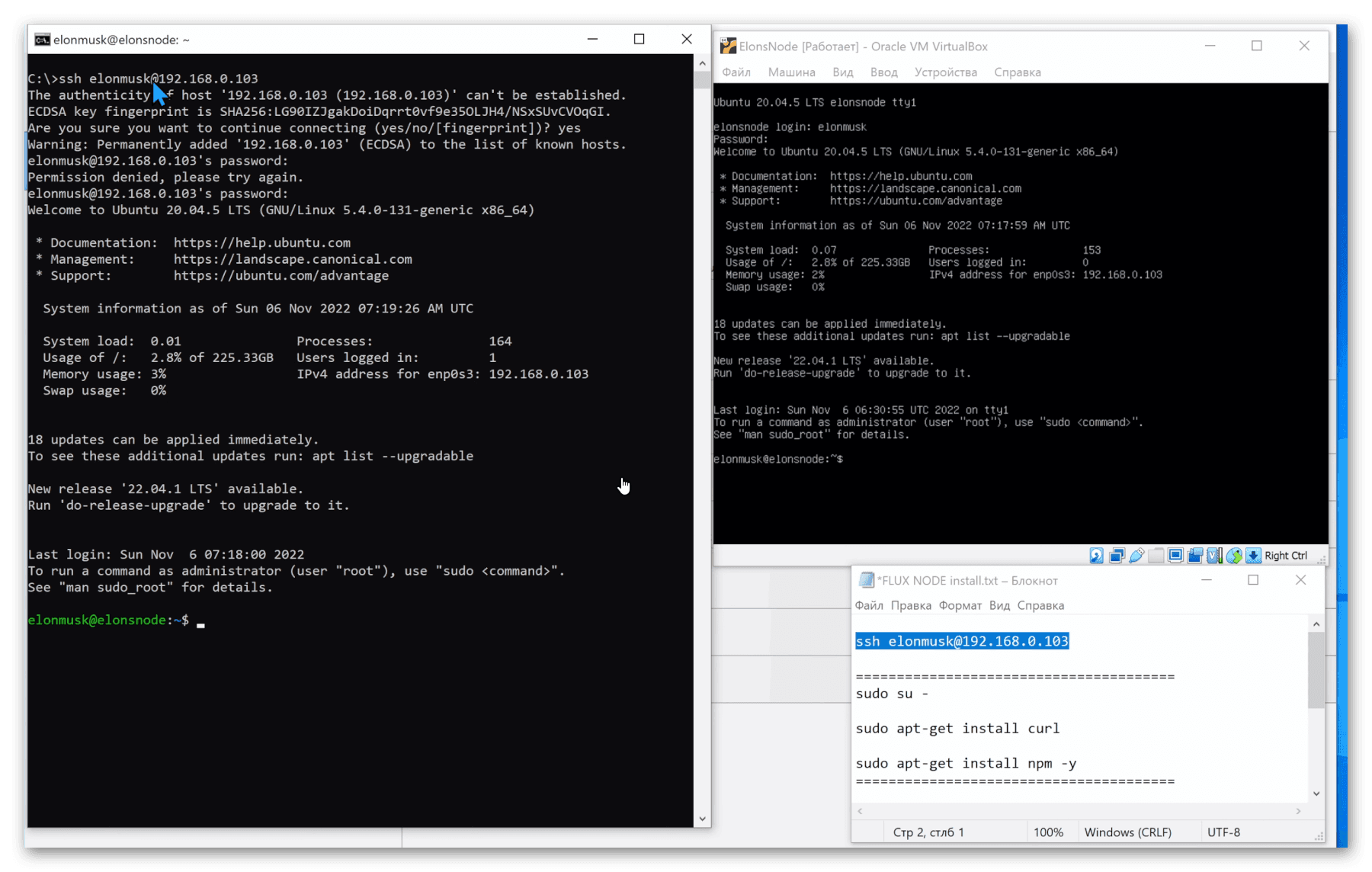Click 'elonsnode login: elonmusk' line in VM
This screenshot has width=1372, height=872.
click(790, 127)
